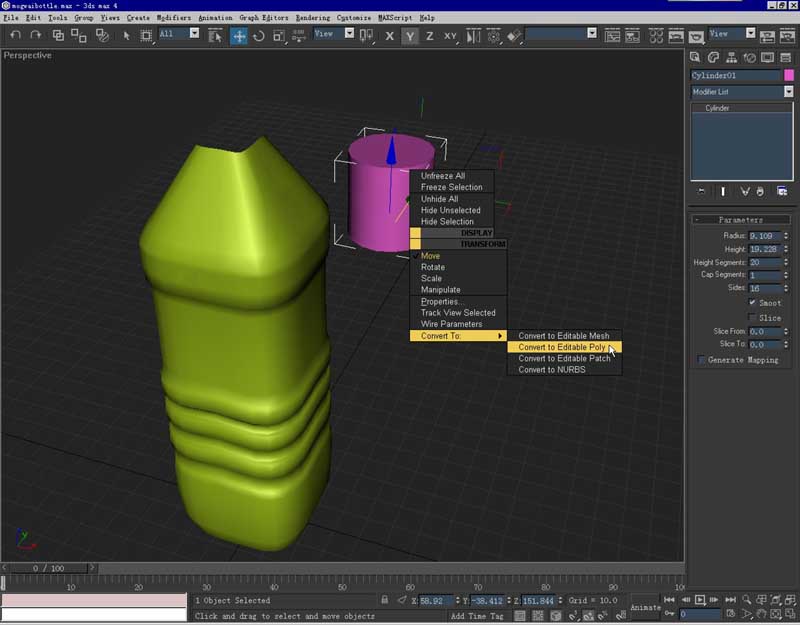Click the pin stack icon under modifier stack

(x=702, y=191)
